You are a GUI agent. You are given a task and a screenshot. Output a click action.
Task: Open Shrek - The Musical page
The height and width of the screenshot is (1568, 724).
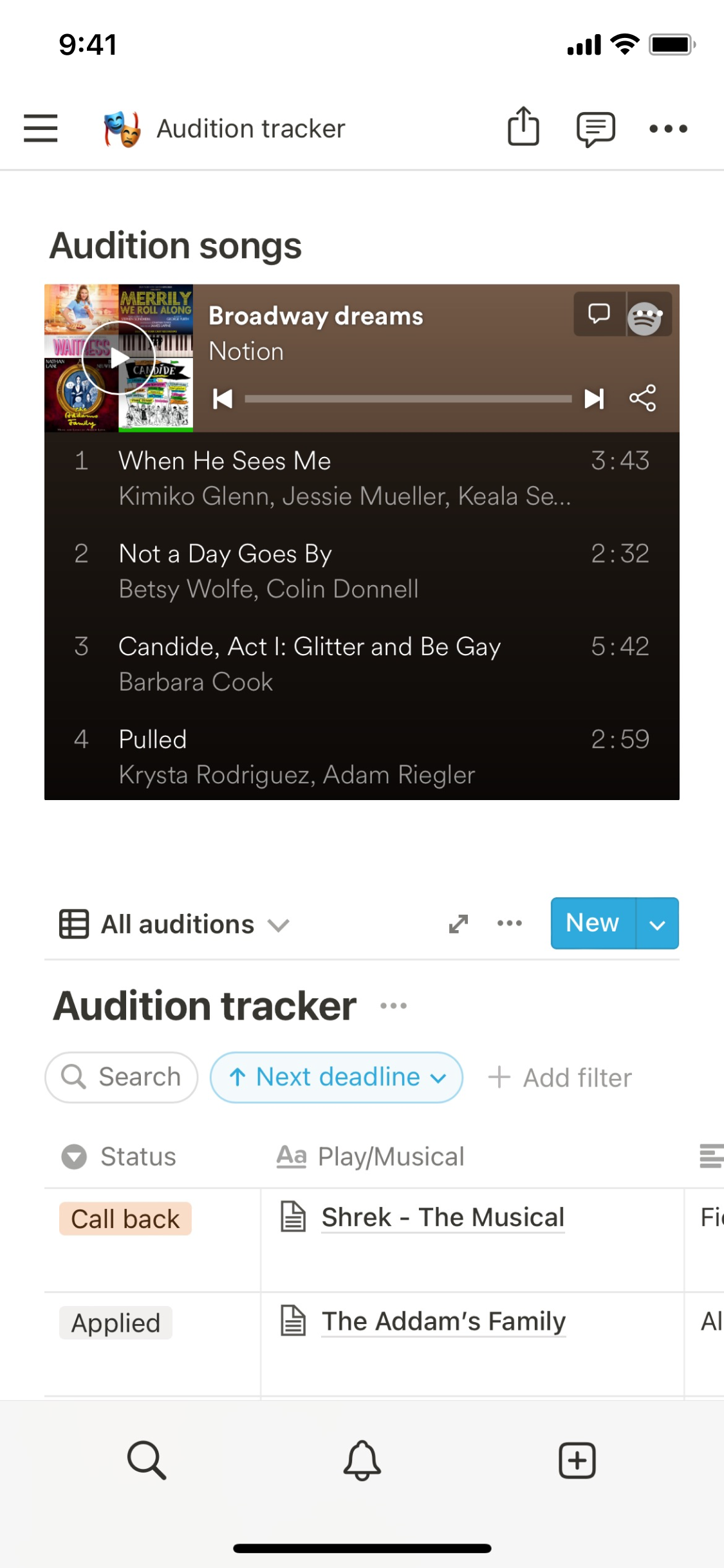click(443, 1217)
